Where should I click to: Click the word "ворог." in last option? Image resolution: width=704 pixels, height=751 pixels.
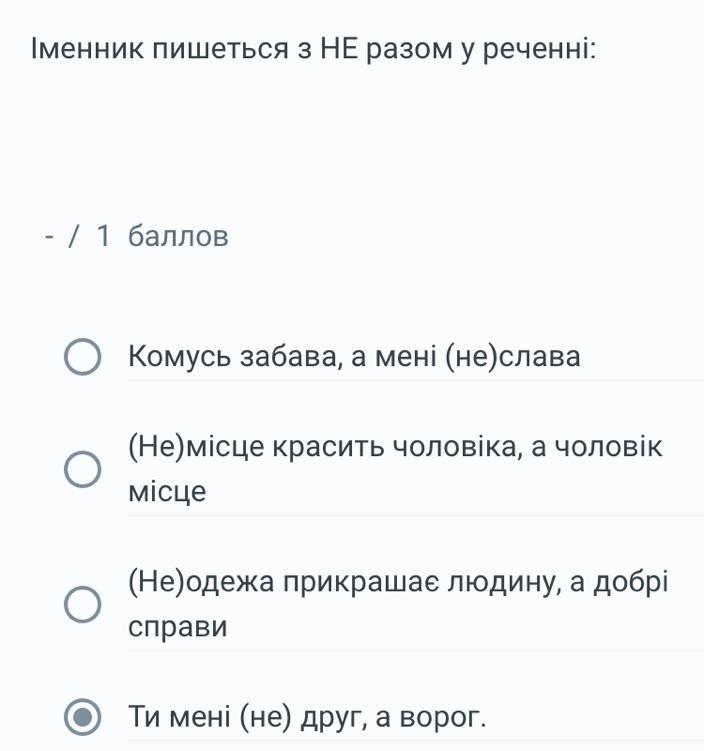pyautogui.click(x=446, y=717)
